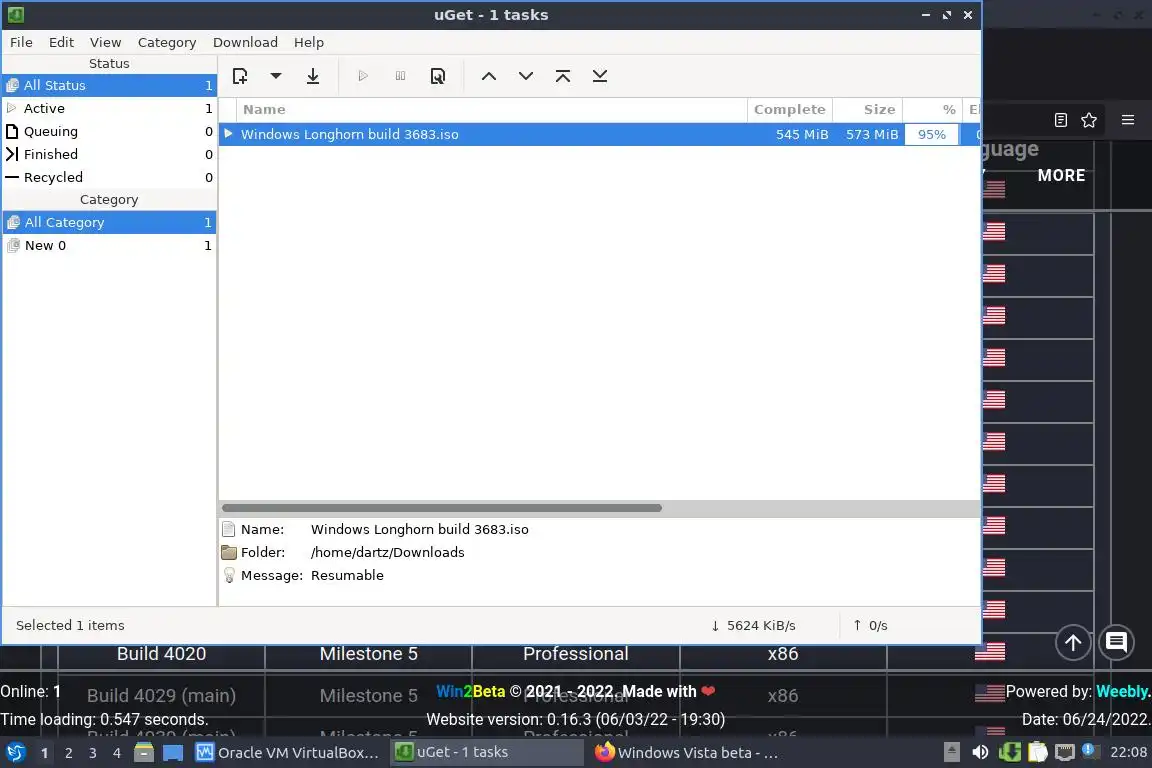1152x768 pixels.
Task: Switch to Windows Vista beta Firefox taskbar entry
Action: point(686,753)
